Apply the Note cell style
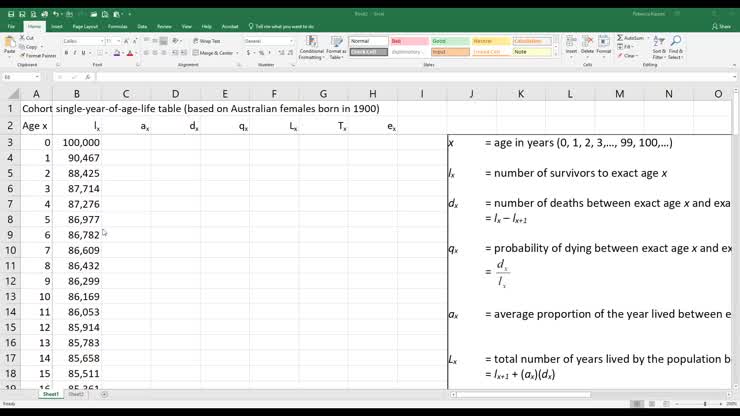This screenshot has height=416, width=740. (532, 52)
